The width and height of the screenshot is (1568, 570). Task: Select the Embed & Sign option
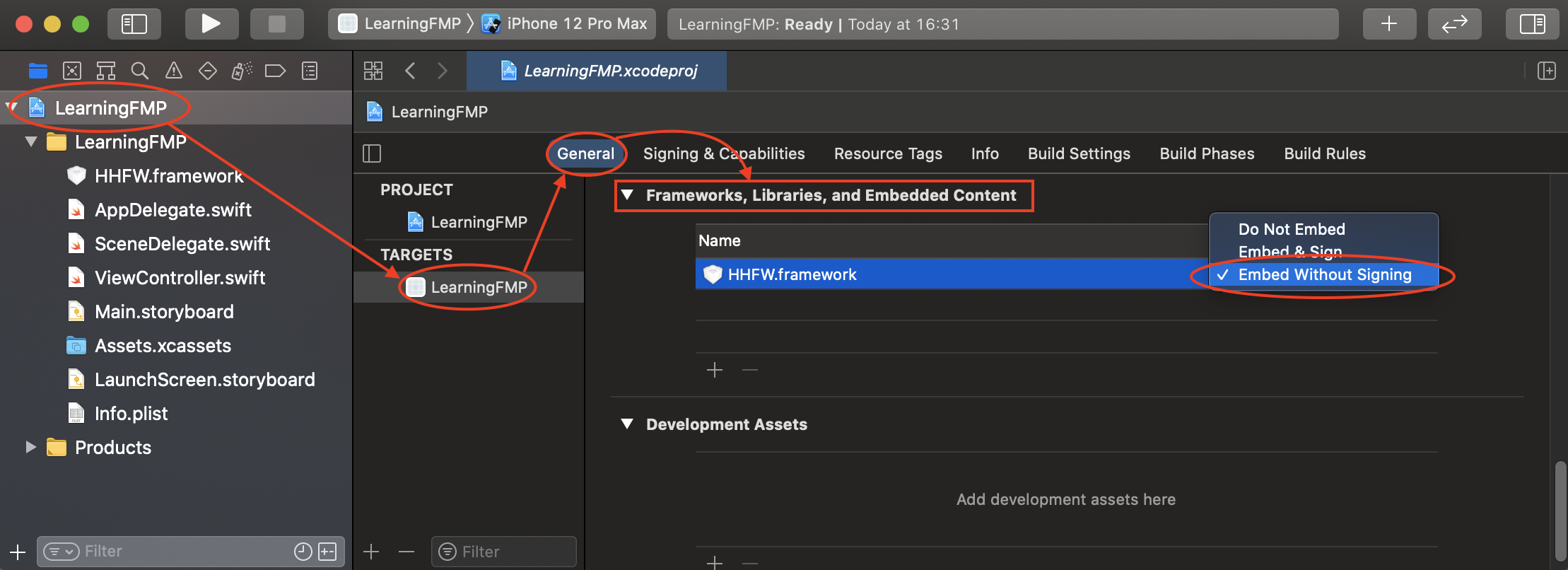click(x=1290, y=251)
